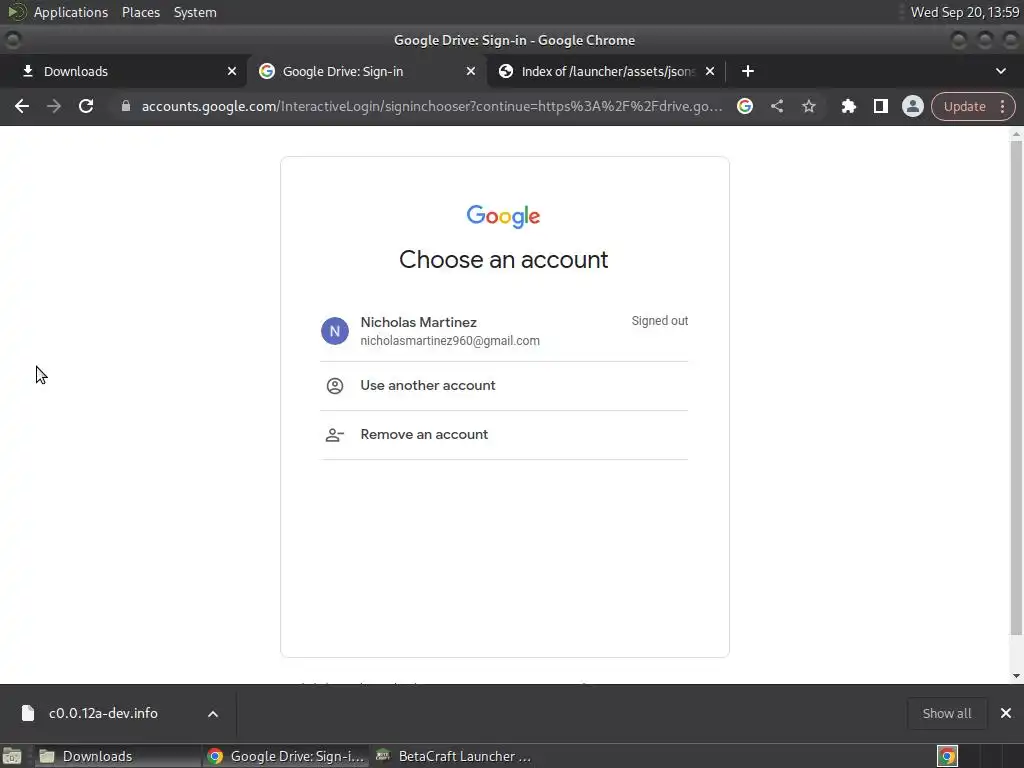Switch to Google Drive Sign-in taskbar window
The width and height of the screenshot is (1024, 768).
(x=285, y=756)
